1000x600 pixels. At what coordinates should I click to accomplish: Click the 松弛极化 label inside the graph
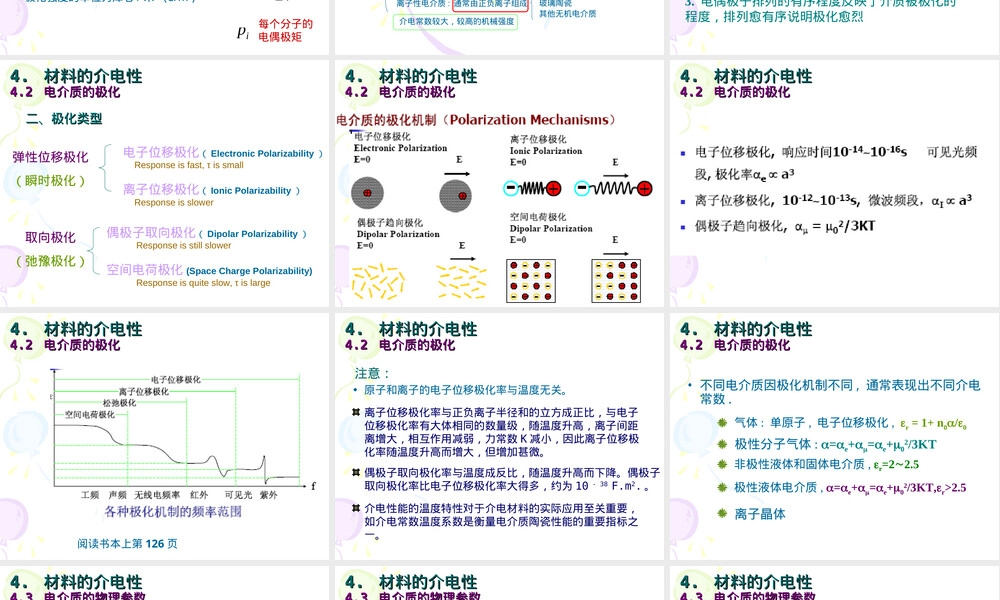point(119,403)
